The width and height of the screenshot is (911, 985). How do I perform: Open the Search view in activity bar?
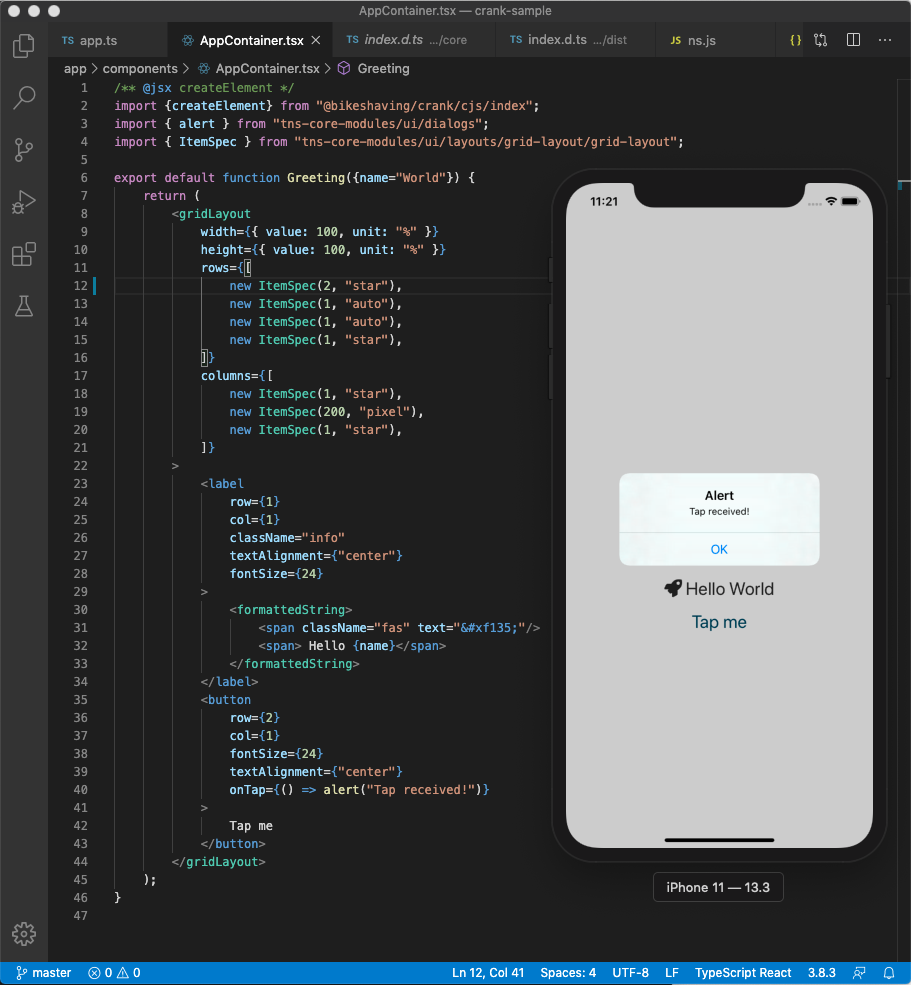pos(24,98)
